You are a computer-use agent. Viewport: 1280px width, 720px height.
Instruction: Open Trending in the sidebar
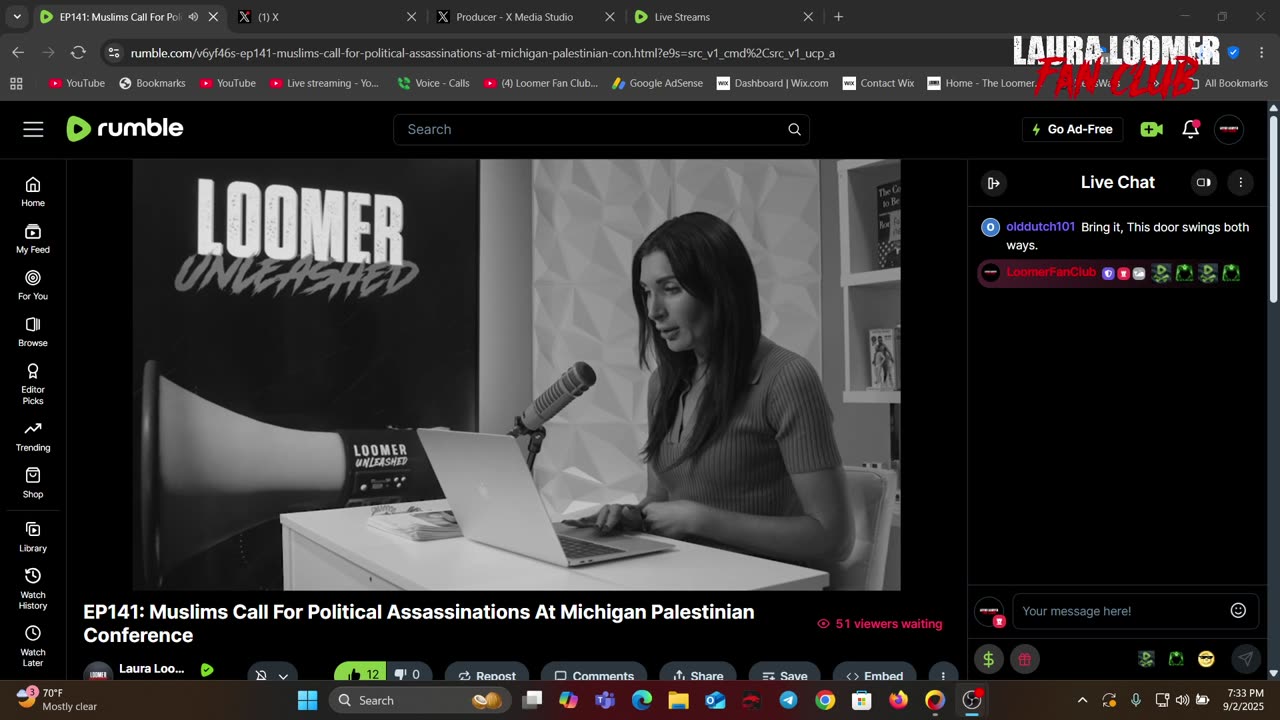33,437
